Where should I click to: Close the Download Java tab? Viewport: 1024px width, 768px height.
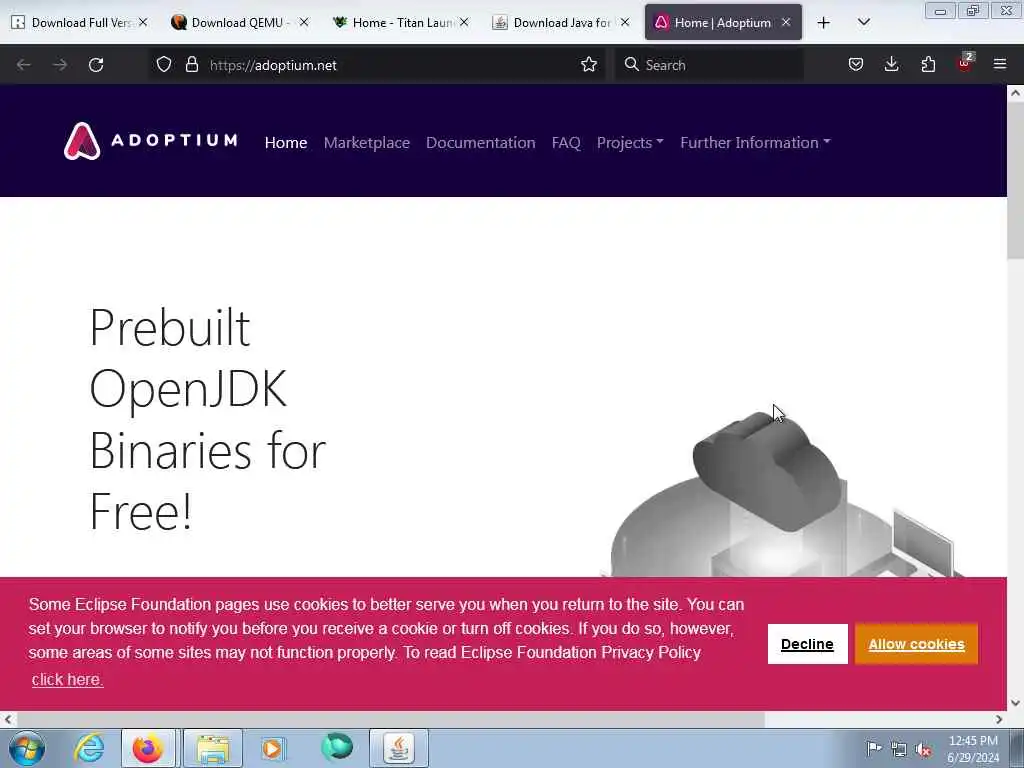(x=625, y=22)
